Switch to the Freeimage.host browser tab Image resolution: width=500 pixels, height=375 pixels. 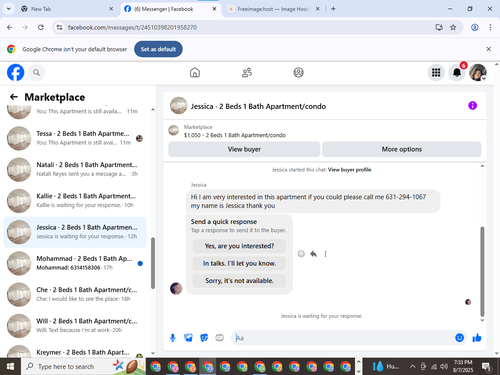pos(273,9)
